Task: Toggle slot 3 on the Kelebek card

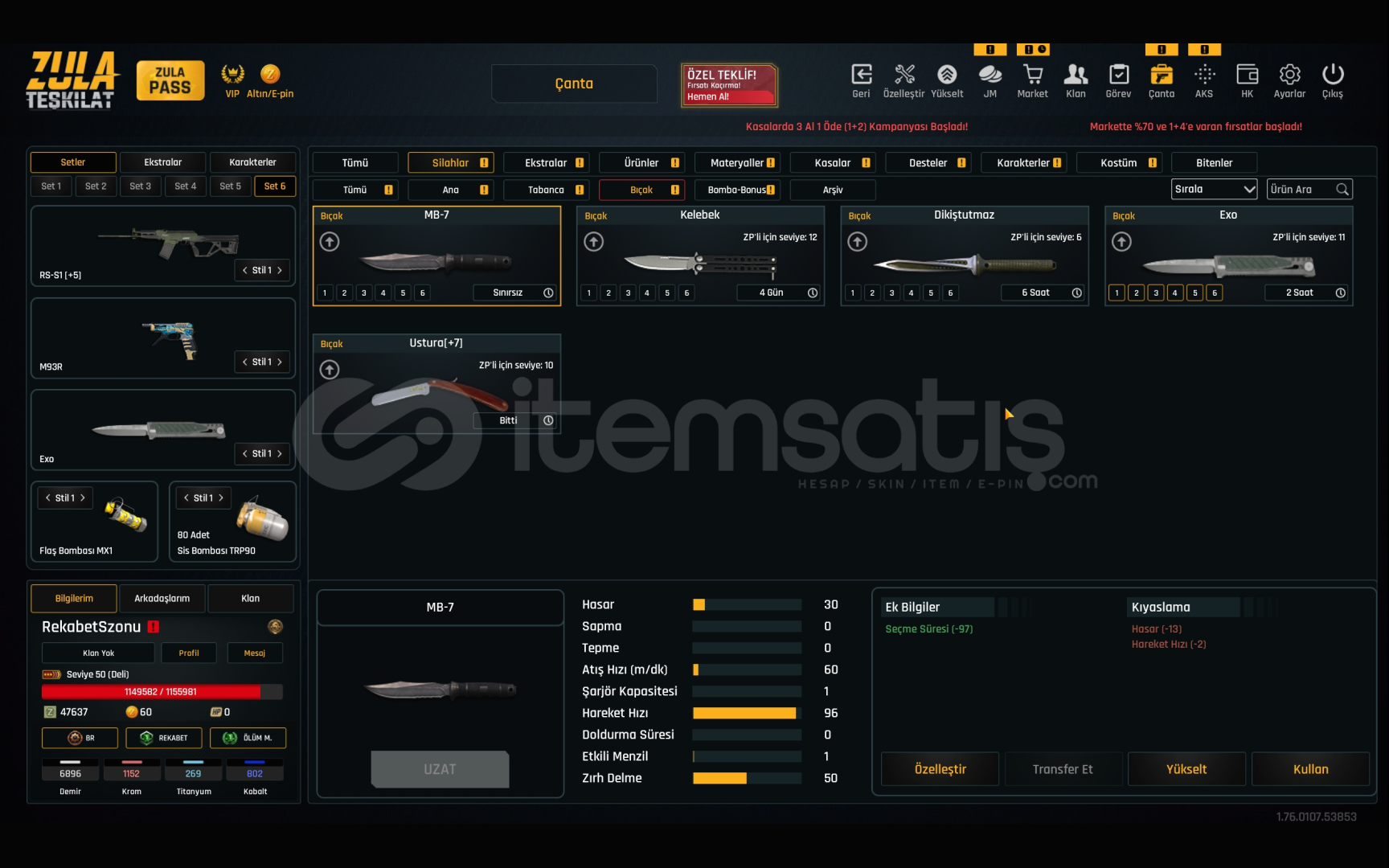Action: 628,293
